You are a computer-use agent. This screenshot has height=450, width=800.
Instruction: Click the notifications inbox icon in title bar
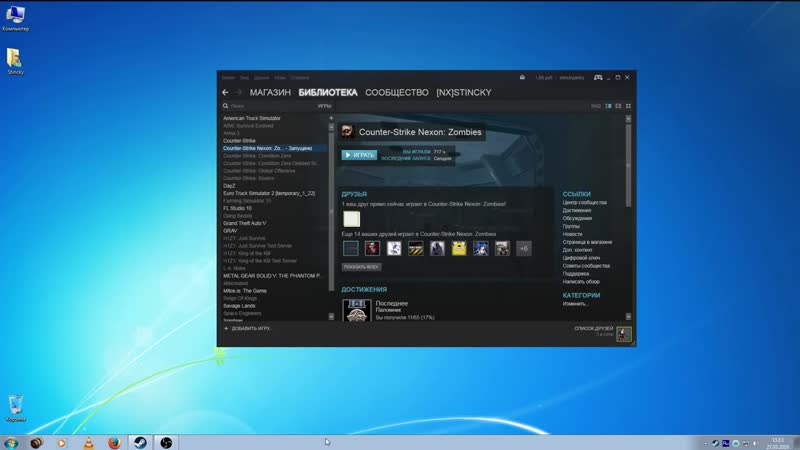pos(522,78)
